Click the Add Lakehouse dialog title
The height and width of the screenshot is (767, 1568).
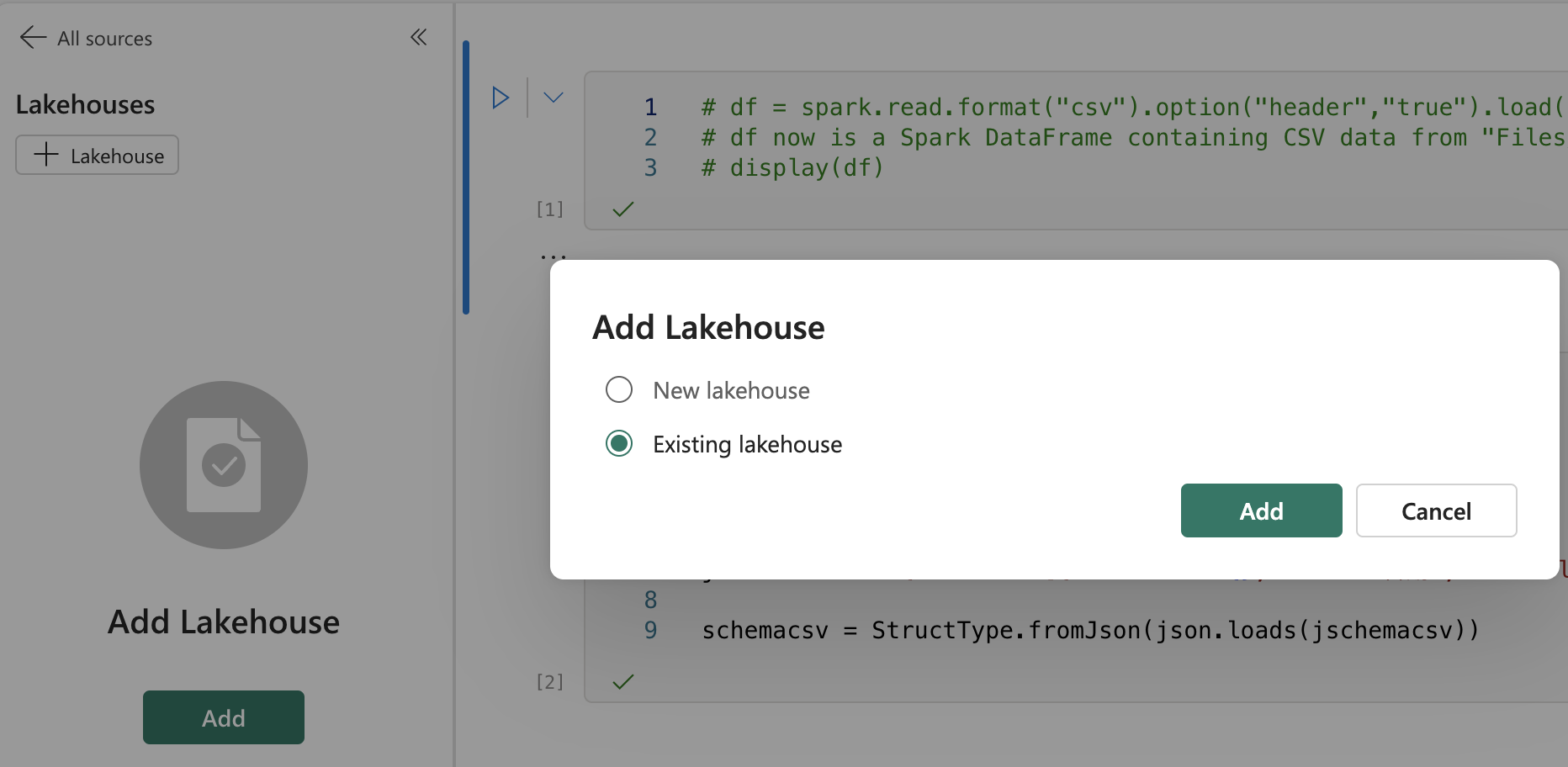tap(708, 327)
